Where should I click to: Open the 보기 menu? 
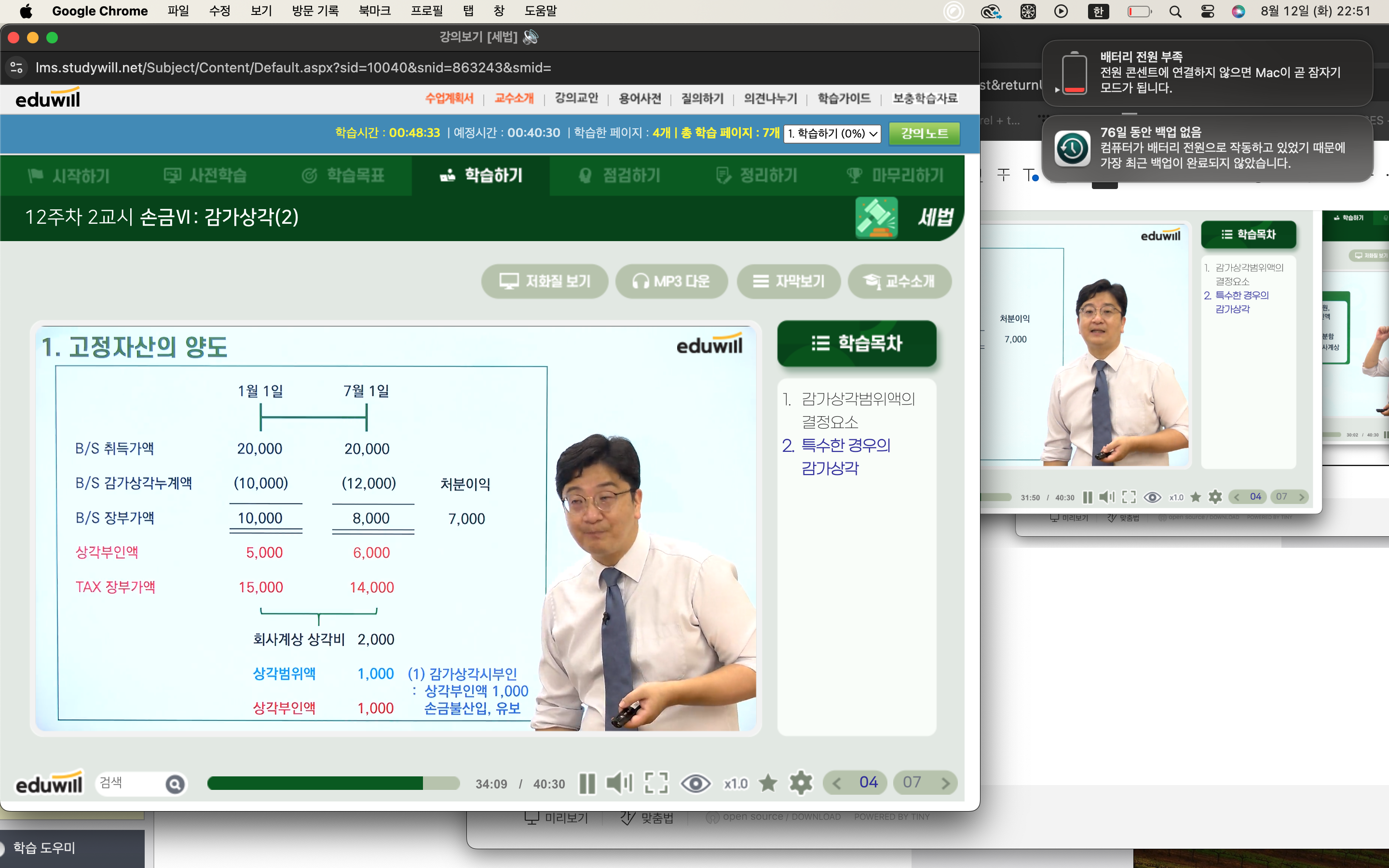(x=261, y=11)
